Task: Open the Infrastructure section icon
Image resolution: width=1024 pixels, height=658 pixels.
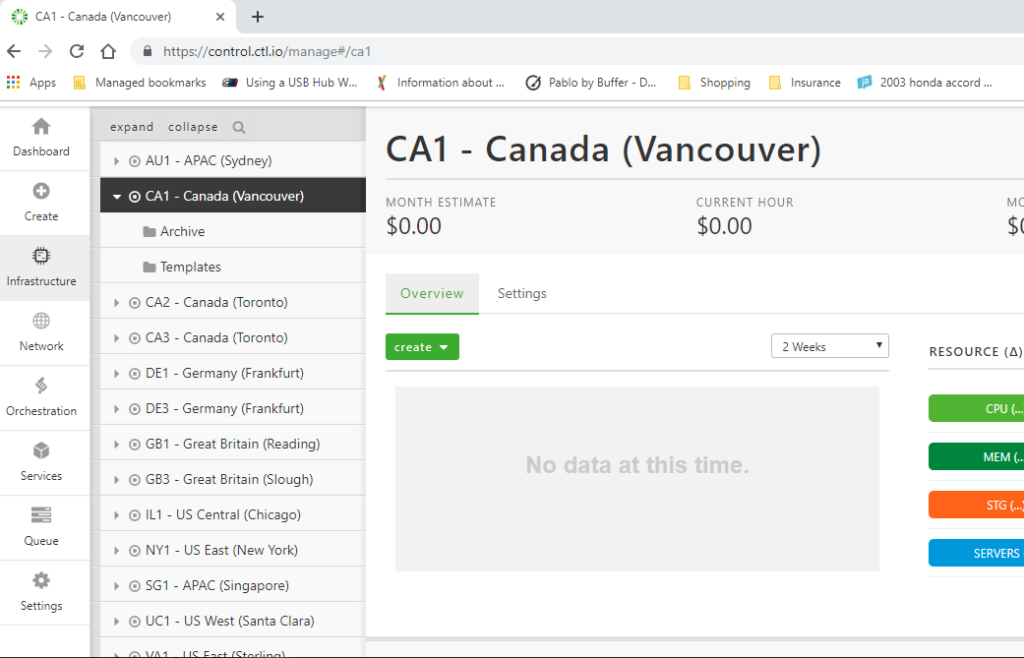Action: (x=41, y=256)
